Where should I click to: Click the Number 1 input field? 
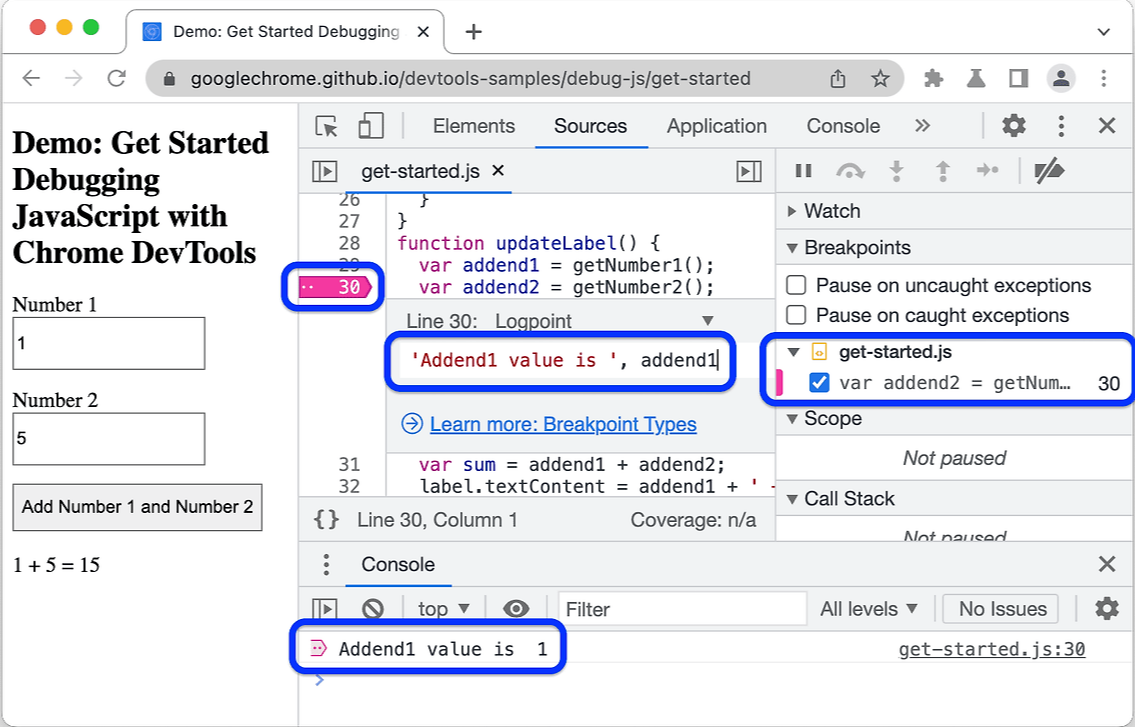[109, 343]
